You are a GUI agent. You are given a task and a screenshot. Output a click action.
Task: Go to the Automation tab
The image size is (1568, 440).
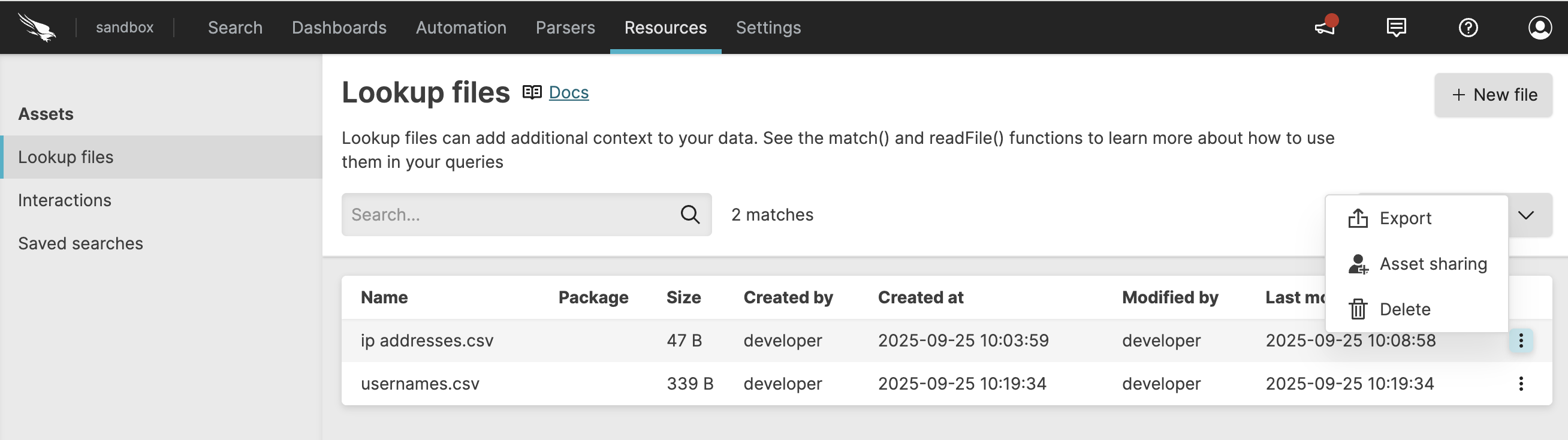461,28
